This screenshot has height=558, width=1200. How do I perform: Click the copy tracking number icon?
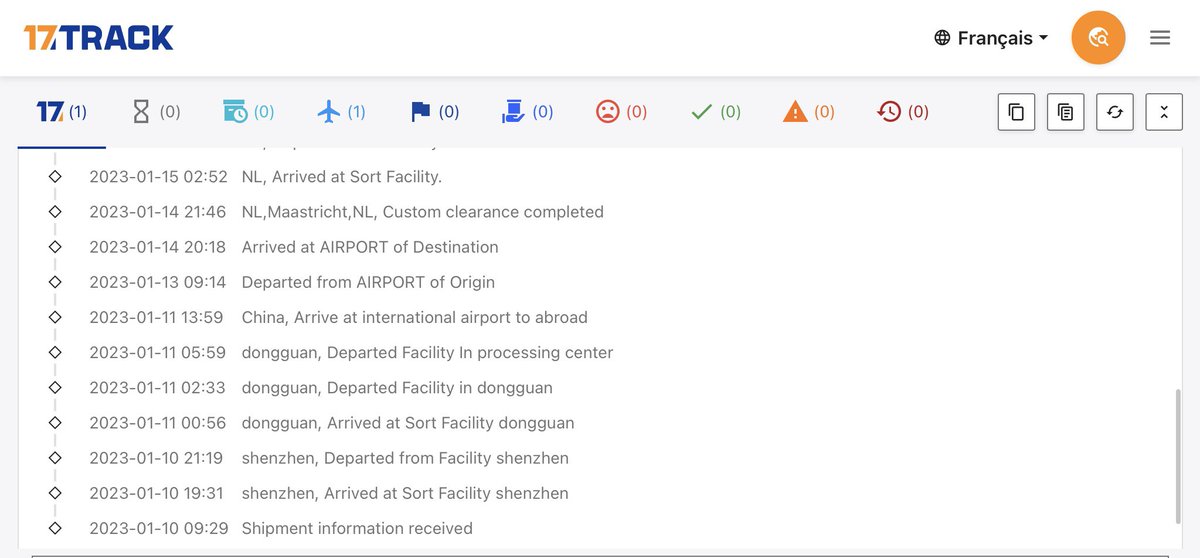(1016, 112)
